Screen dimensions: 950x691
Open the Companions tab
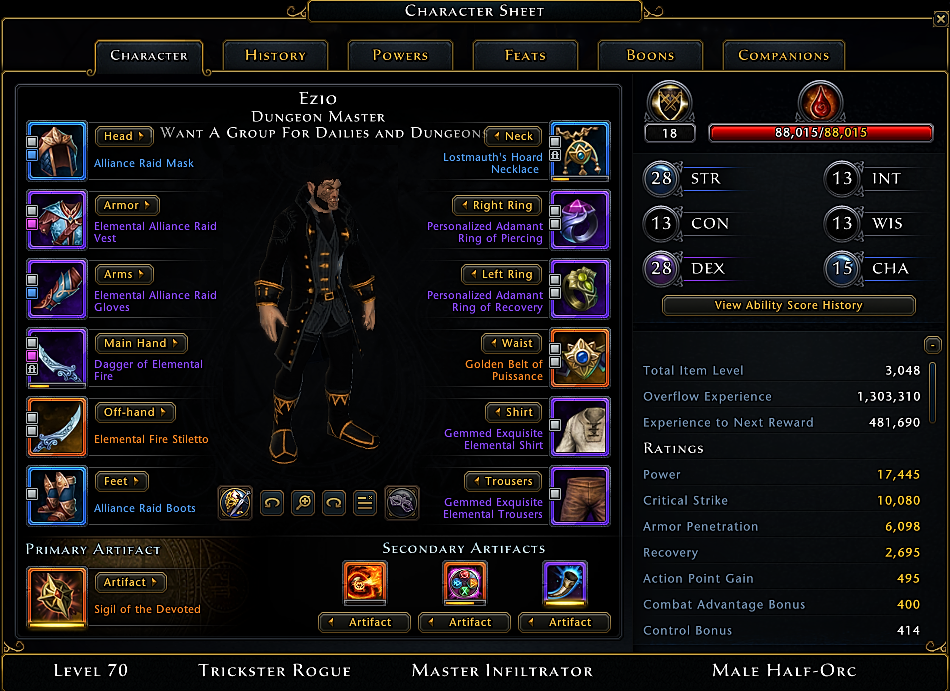point(783,55)
